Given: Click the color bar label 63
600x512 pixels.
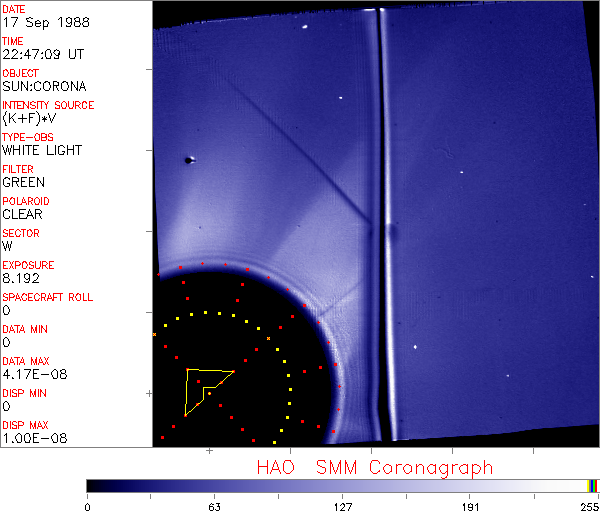Looking at the screenshot, I should [214, 506].
